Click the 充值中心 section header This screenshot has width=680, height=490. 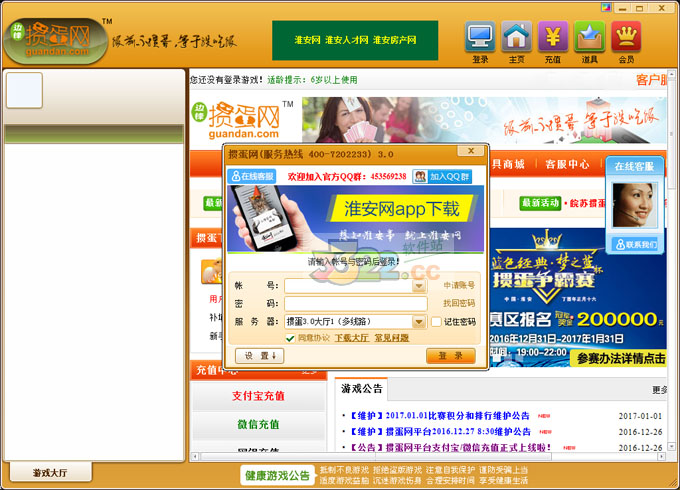(x=258, y=371)
